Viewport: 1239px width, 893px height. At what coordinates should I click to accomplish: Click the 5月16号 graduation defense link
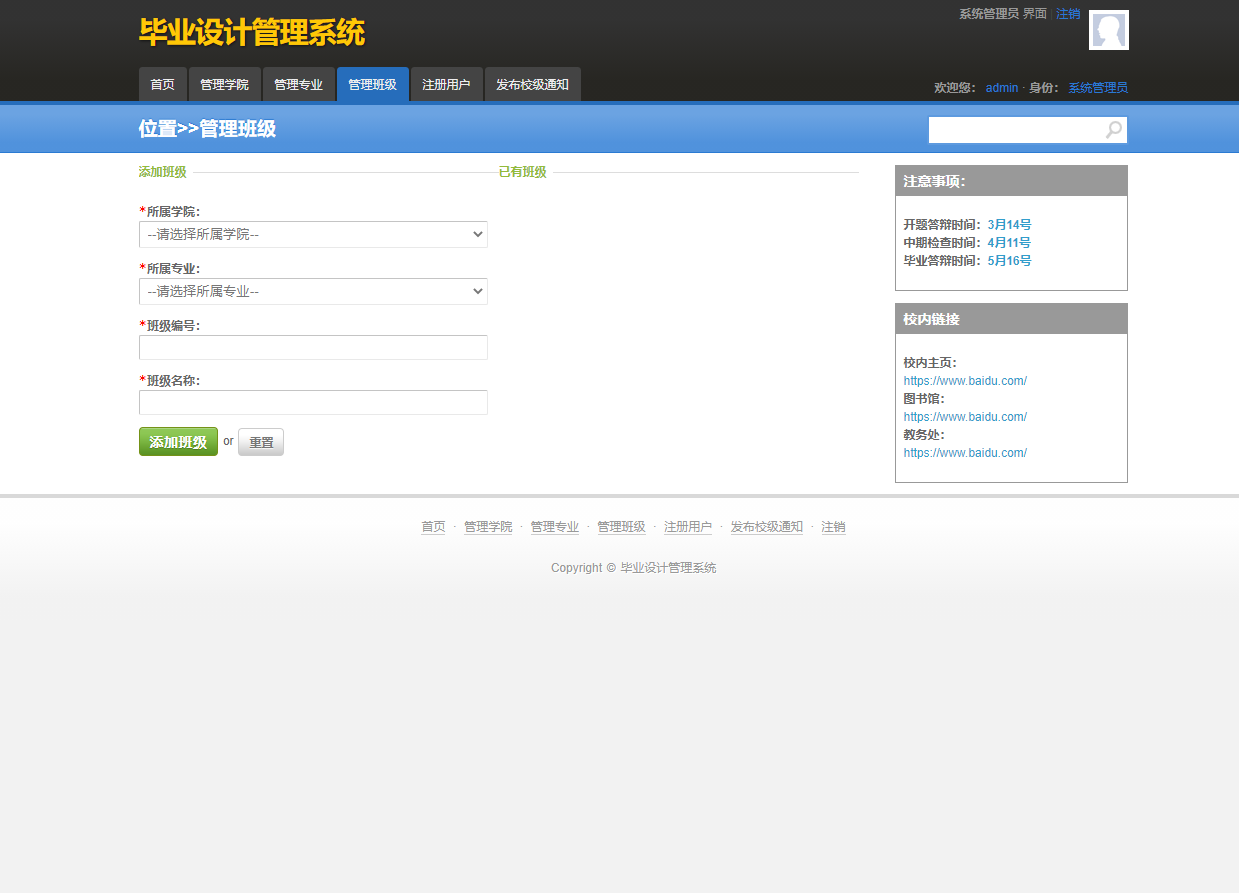click(1009, 260)
